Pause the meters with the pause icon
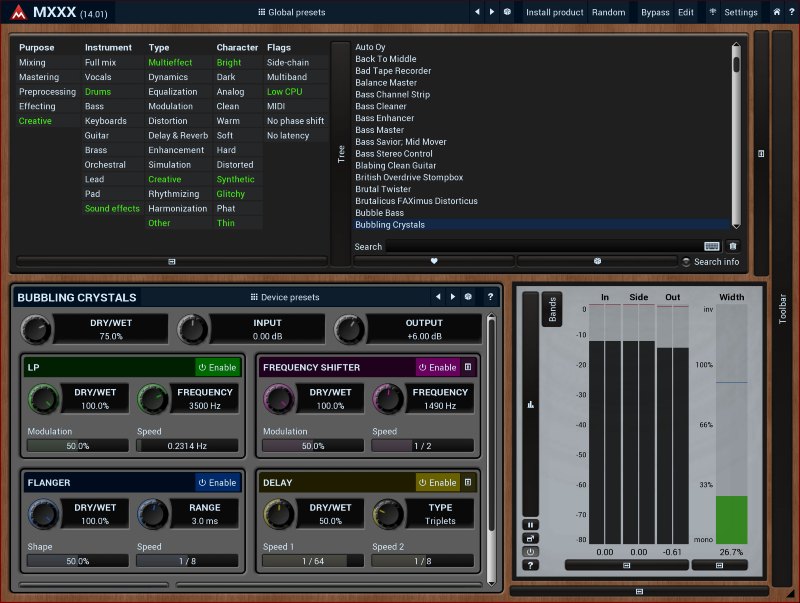Viewport: 800px width, 603px height. click(530, 524)
